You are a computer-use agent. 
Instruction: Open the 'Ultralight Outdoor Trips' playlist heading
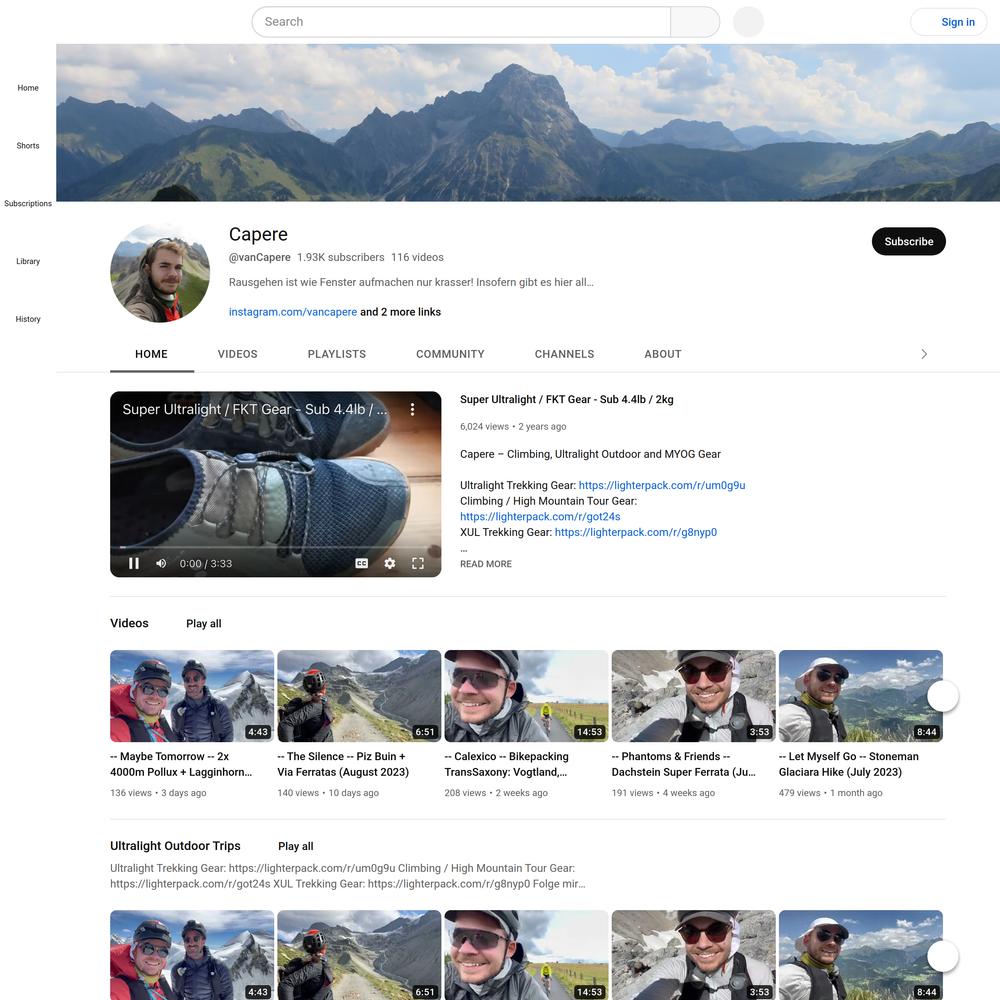pyautogui.click(x=175, y=846)
